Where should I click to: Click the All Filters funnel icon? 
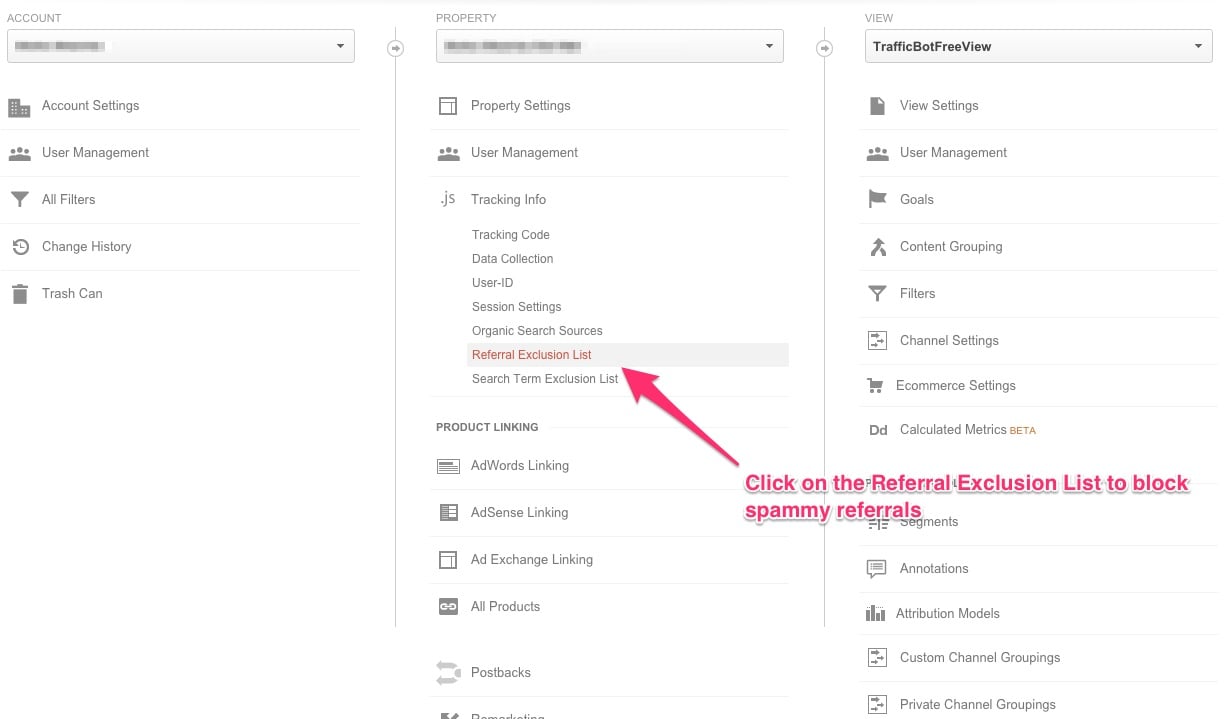click(x=19, y=200)
